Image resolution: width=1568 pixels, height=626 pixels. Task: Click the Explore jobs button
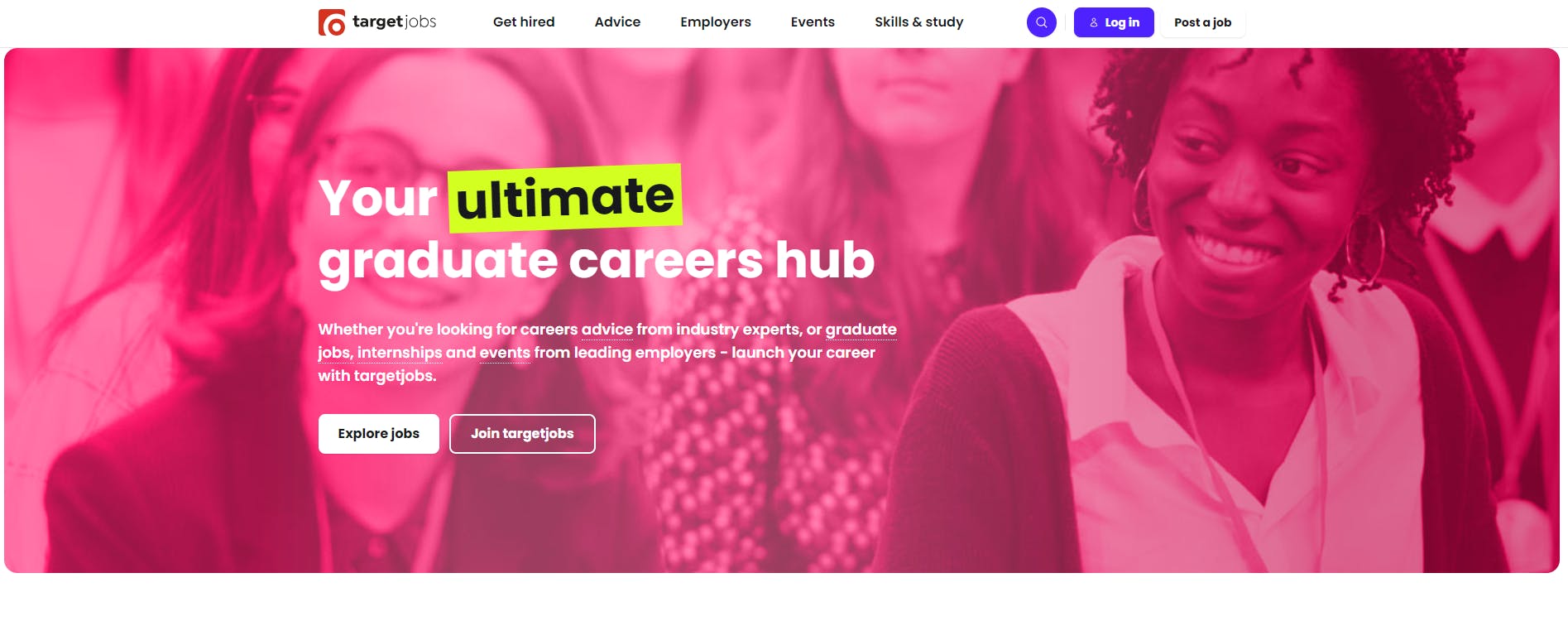pyautogui.click(x=378, y=434)
